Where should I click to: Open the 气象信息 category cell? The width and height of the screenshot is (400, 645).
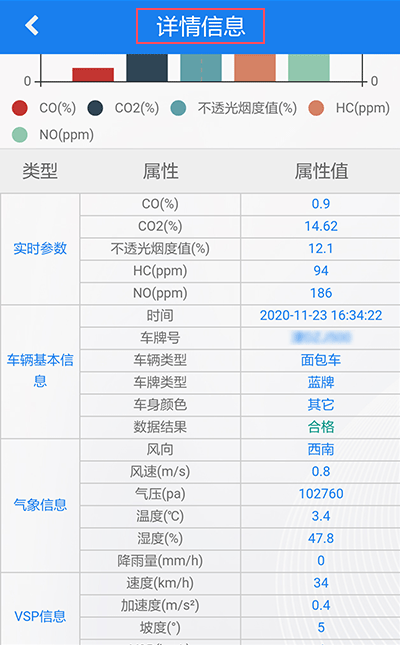(40, 505)
